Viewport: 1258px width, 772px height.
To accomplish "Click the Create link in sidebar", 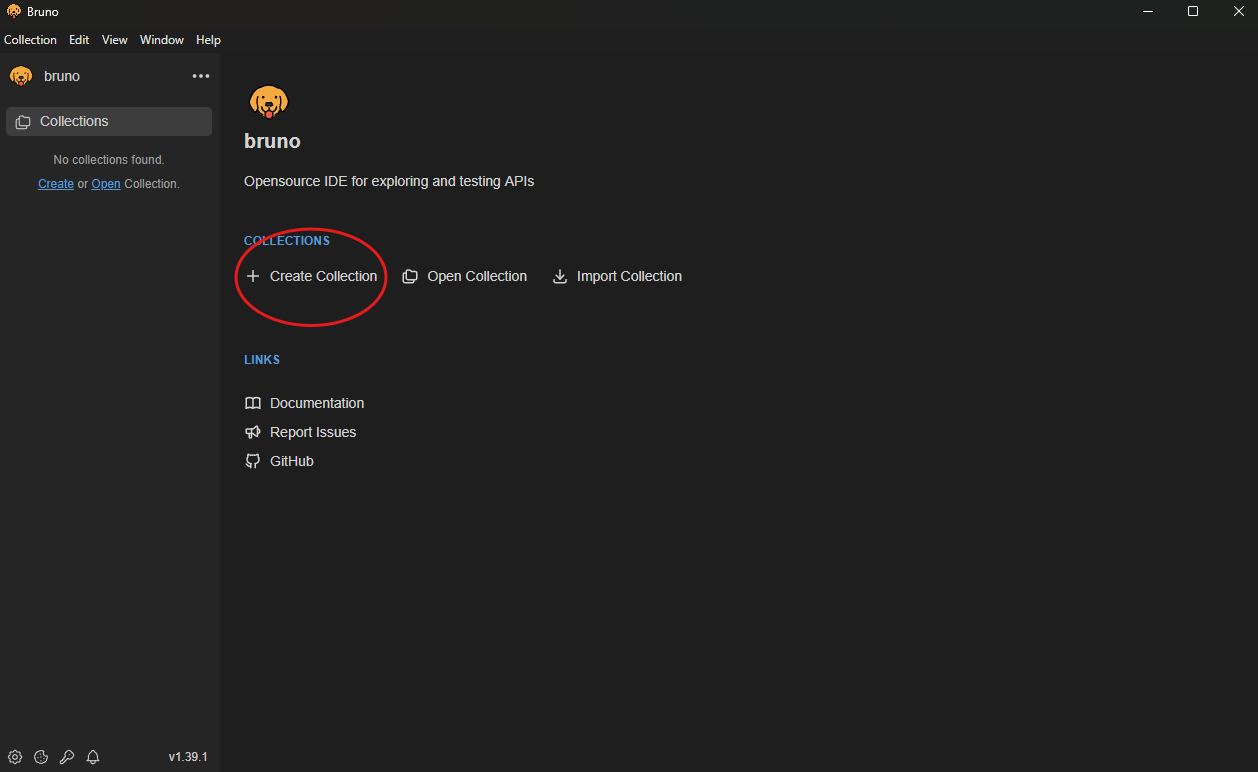I will point(56,184).
